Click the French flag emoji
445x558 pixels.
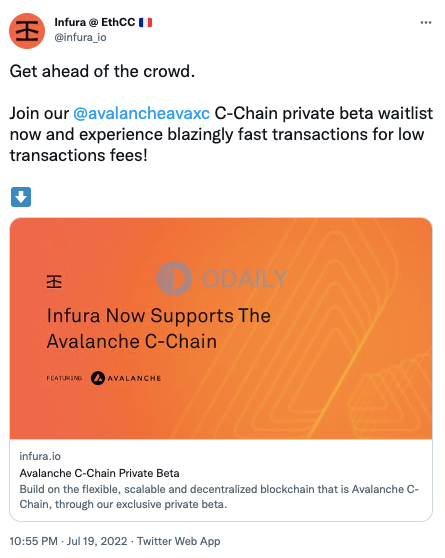[145, 22]
